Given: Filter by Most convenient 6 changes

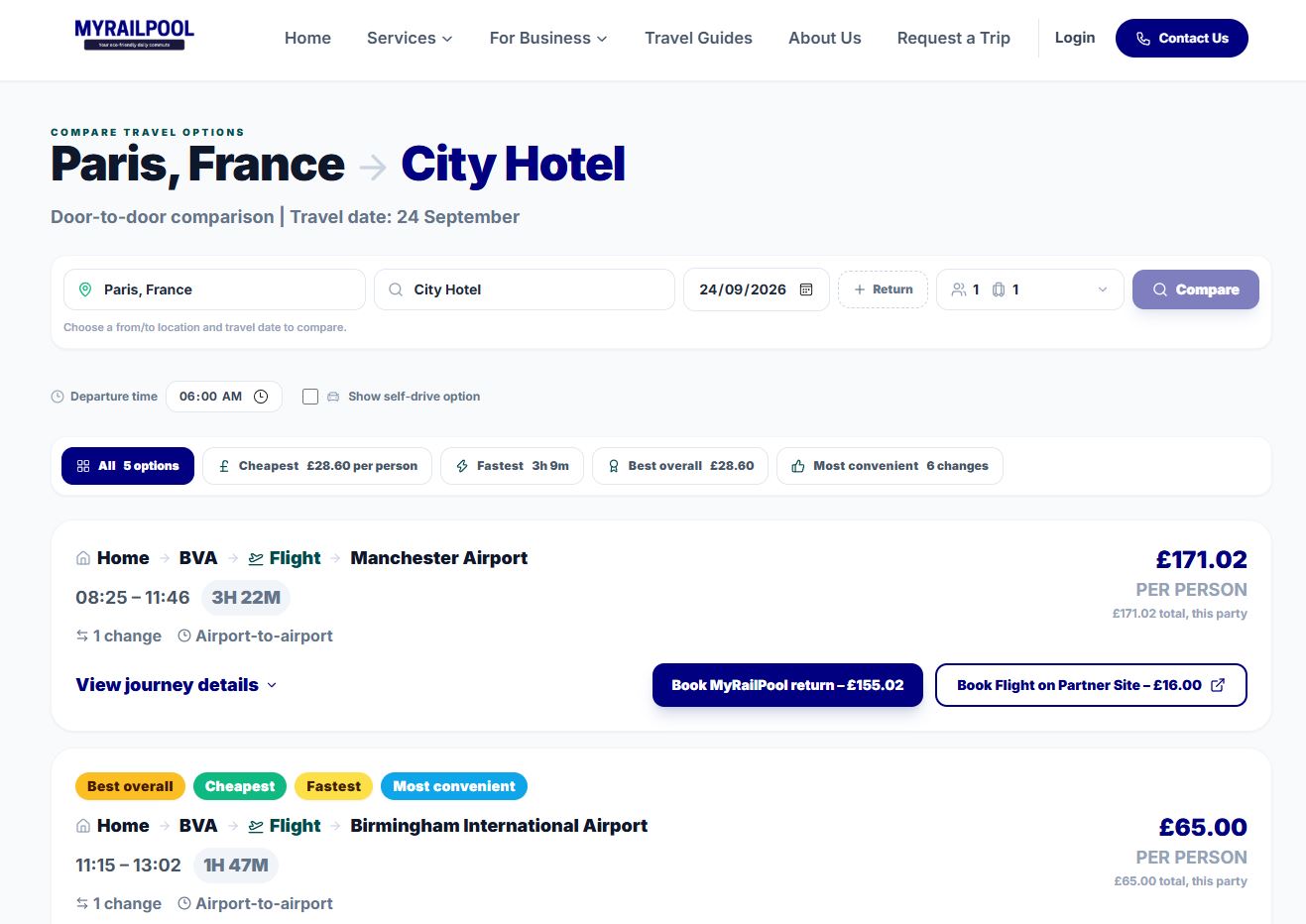Looking at the screenshot, I should click(x=890, y=466).
